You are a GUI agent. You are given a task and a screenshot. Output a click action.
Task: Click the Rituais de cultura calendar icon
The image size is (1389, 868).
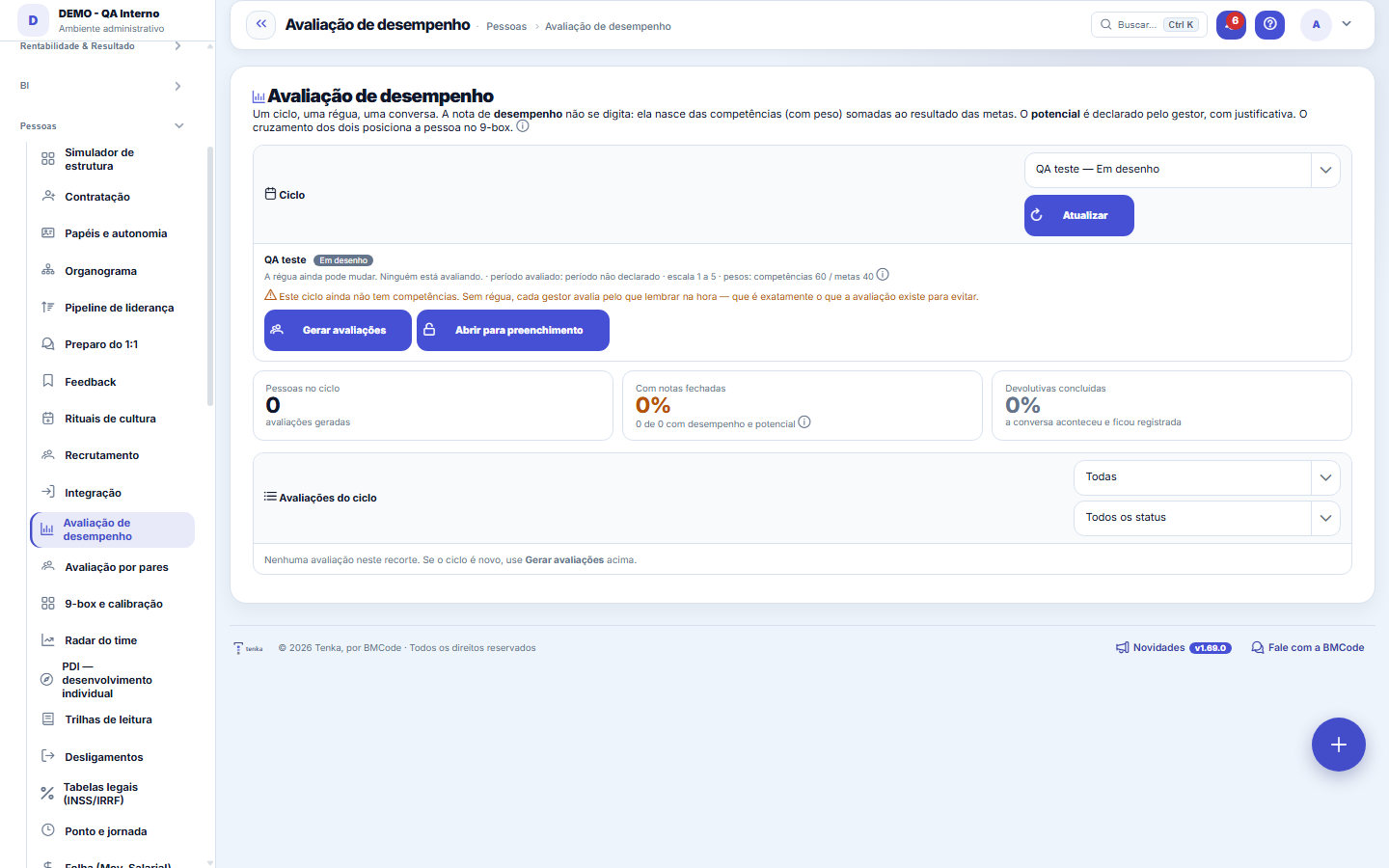tap(47, 419)
